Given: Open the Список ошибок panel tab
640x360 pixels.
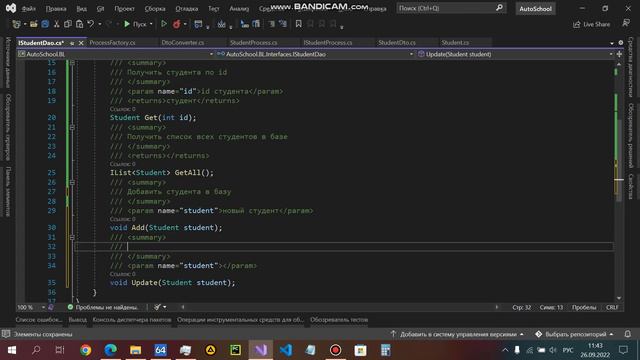Looking at the screenshot, I should [x=39, y=320].
